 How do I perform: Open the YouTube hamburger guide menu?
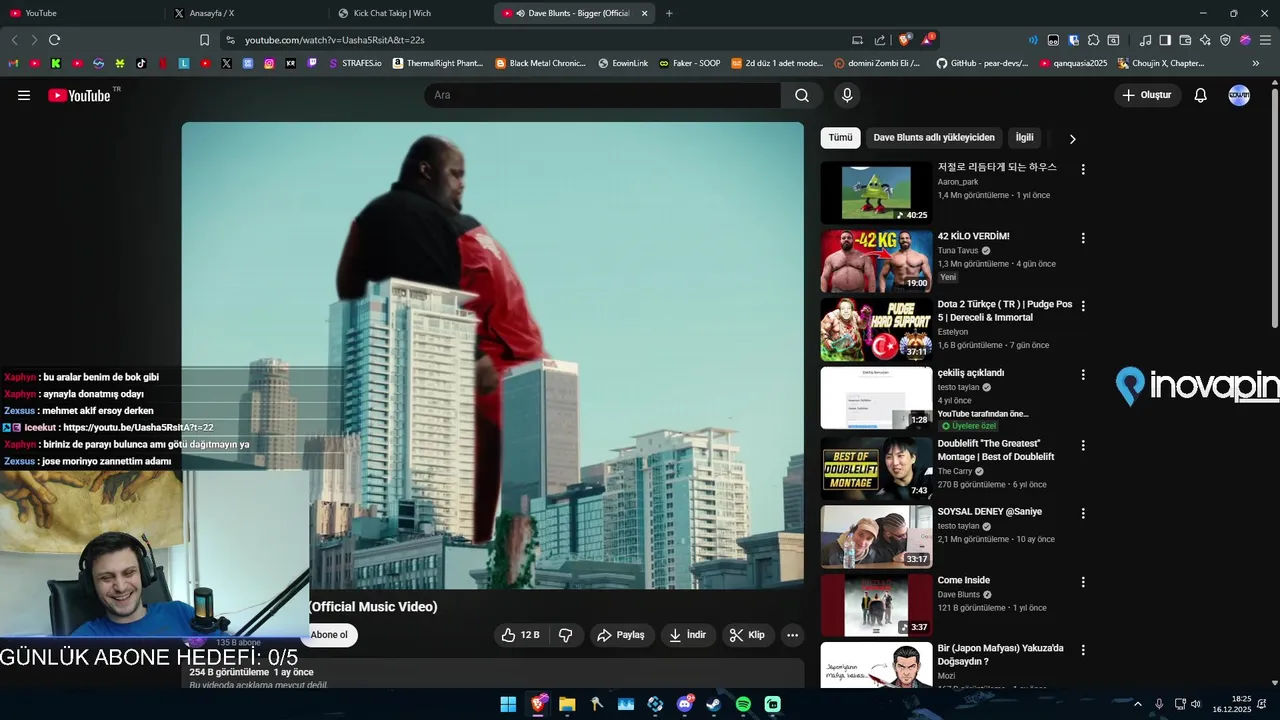24,95
